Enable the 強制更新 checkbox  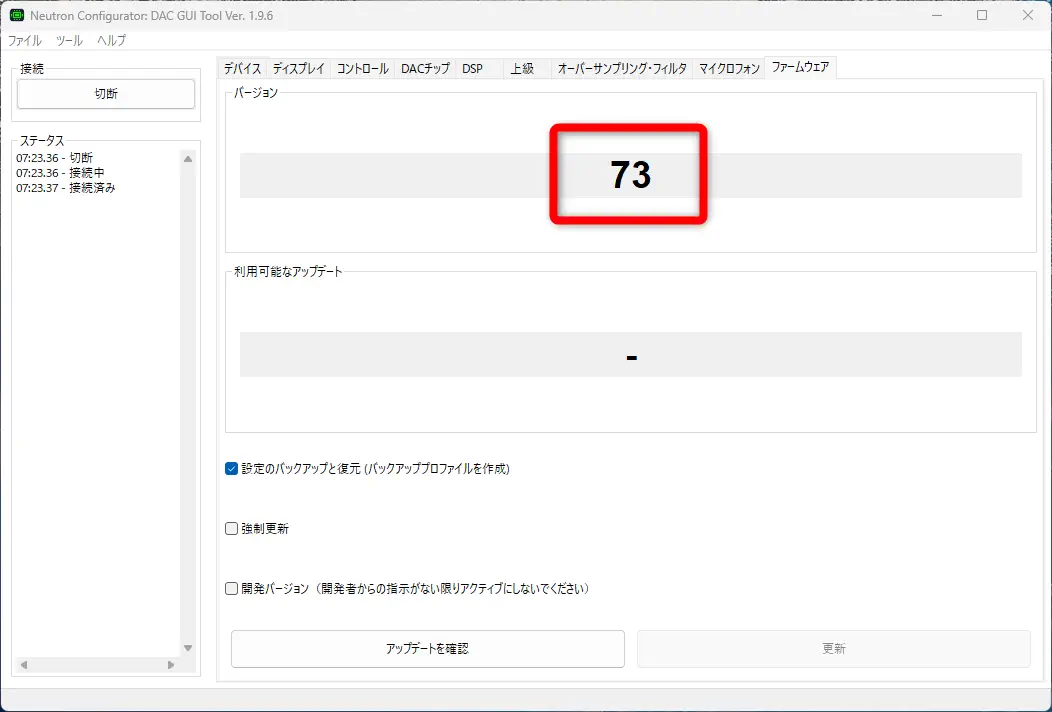pos(231,529)
